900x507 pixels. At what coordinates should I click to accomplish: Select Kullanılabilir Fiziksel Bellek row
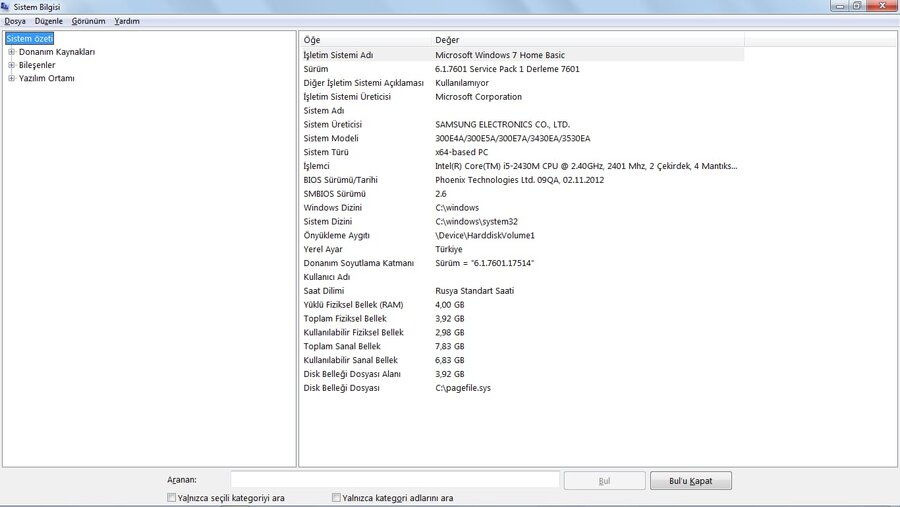coord(522,332)
